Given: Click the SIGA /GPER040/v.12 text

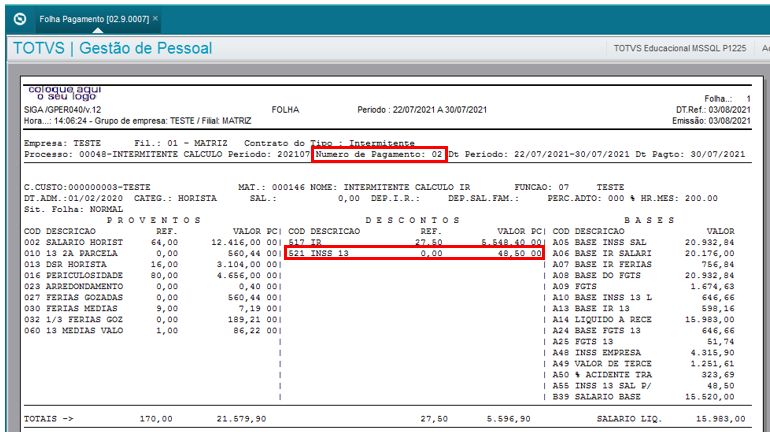Looking at the screenshot, I should click(62, 110).
